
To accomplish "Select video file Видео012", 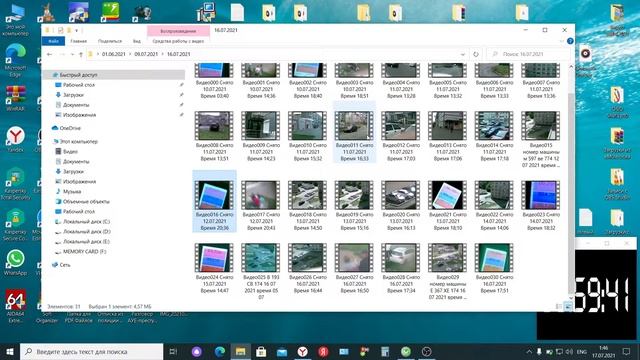I will (401, 136).
